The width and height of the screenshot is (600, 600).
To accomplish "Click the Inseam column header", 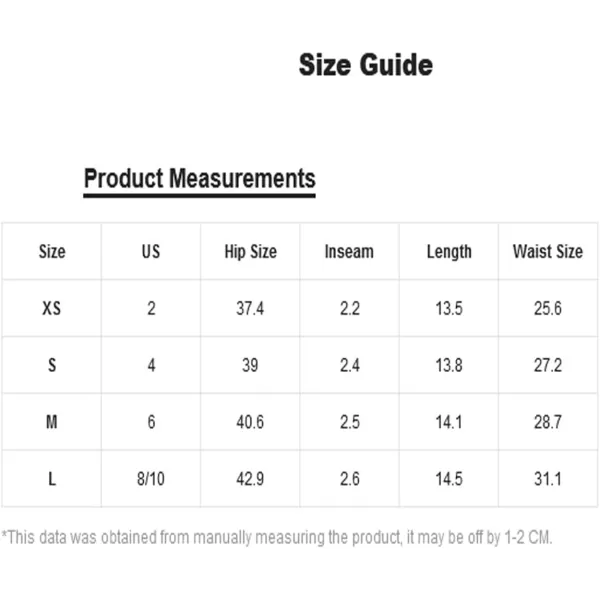I will 349,252.
